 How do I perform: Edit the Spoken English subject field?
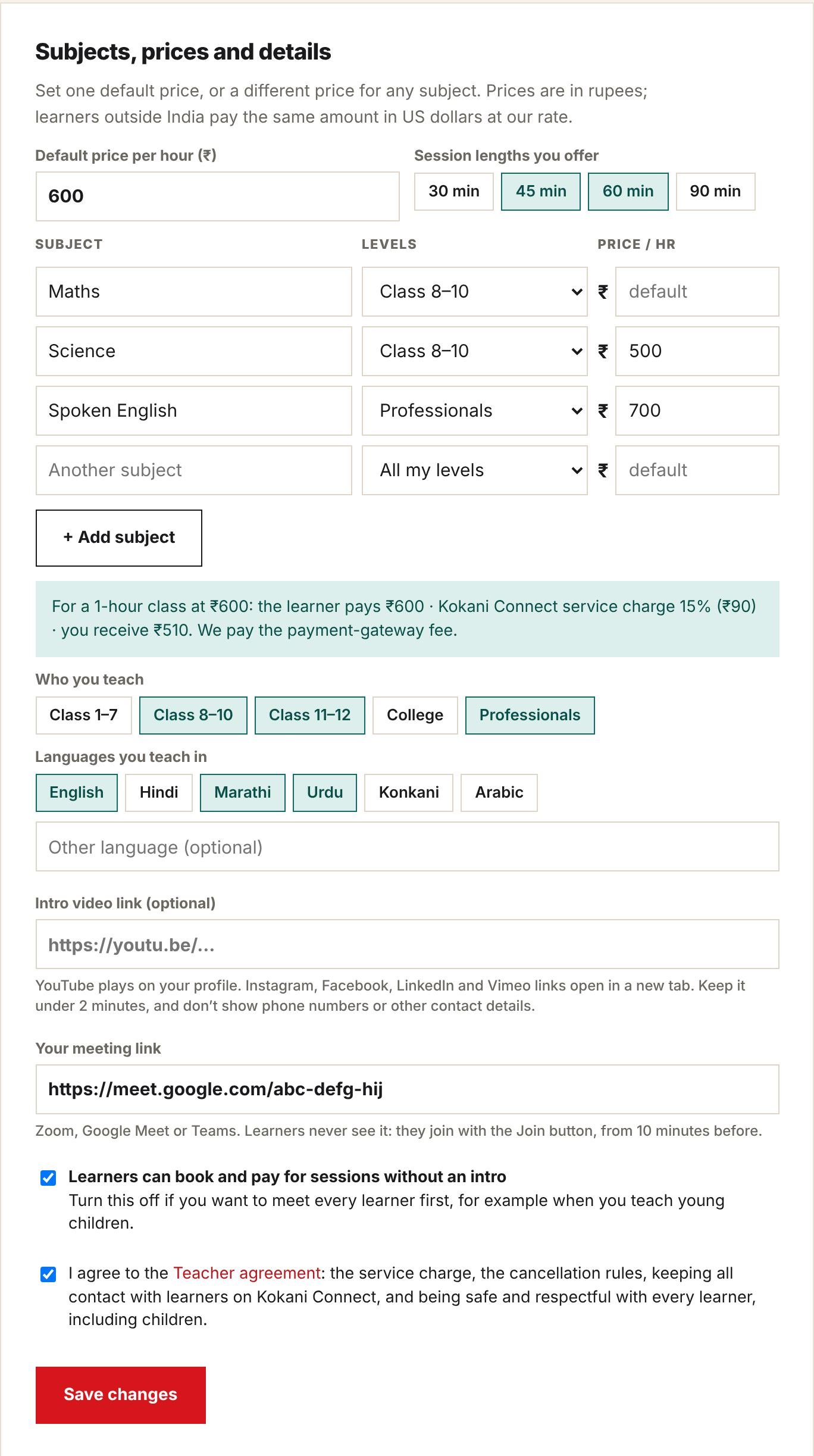193,411
